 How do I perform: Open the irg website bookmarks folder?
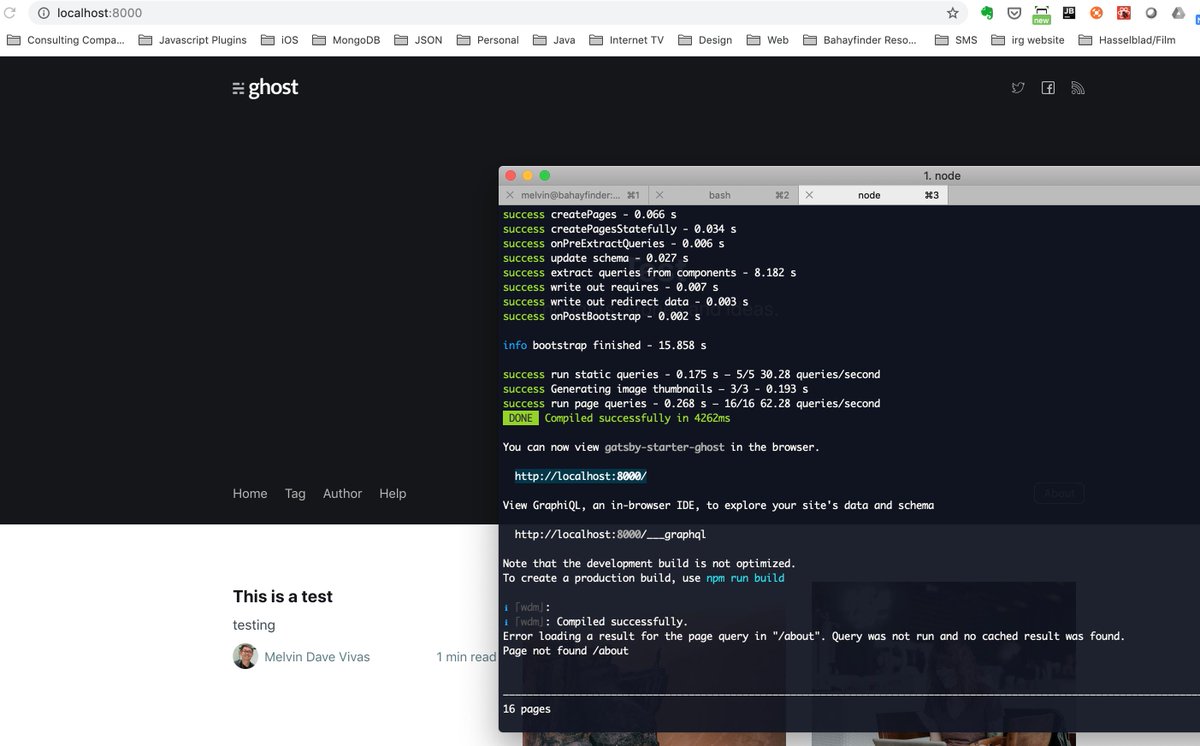pos(1028,40)
